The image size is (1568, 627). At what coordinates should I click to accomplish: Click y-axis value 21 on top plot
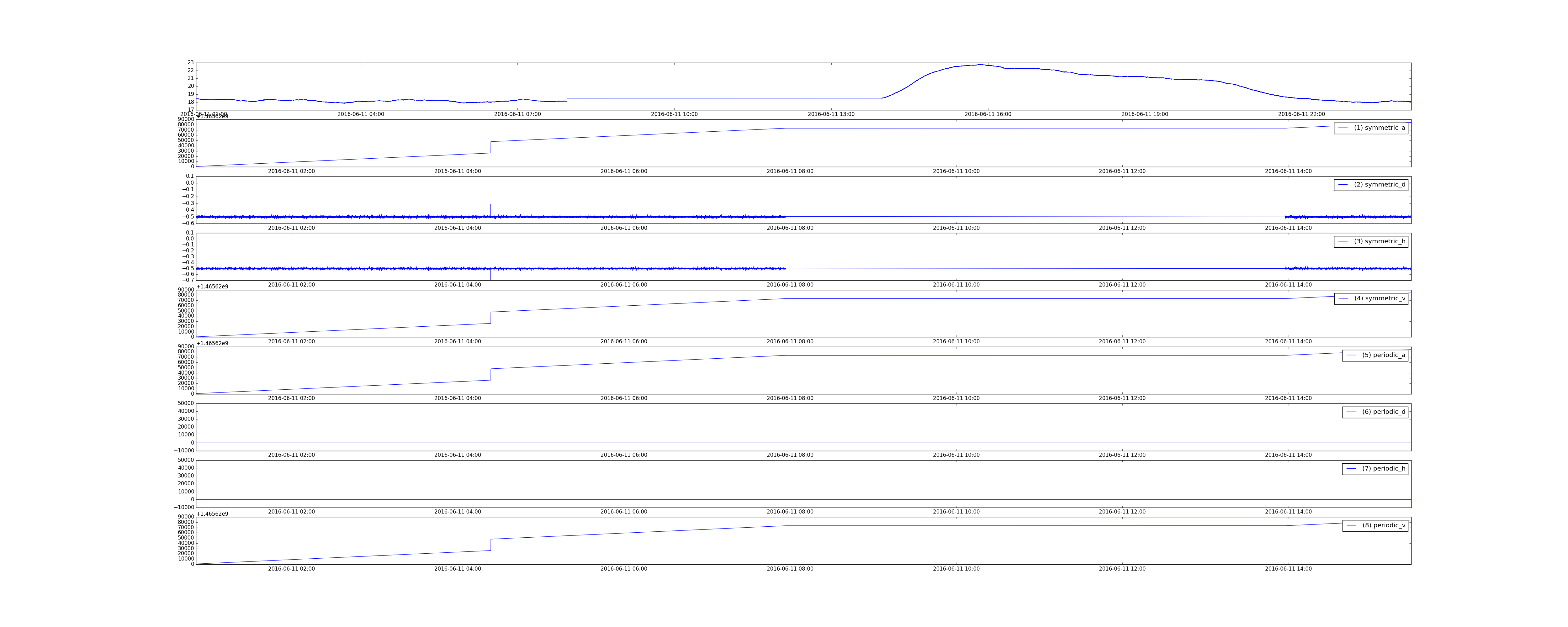tap(191, 78)
